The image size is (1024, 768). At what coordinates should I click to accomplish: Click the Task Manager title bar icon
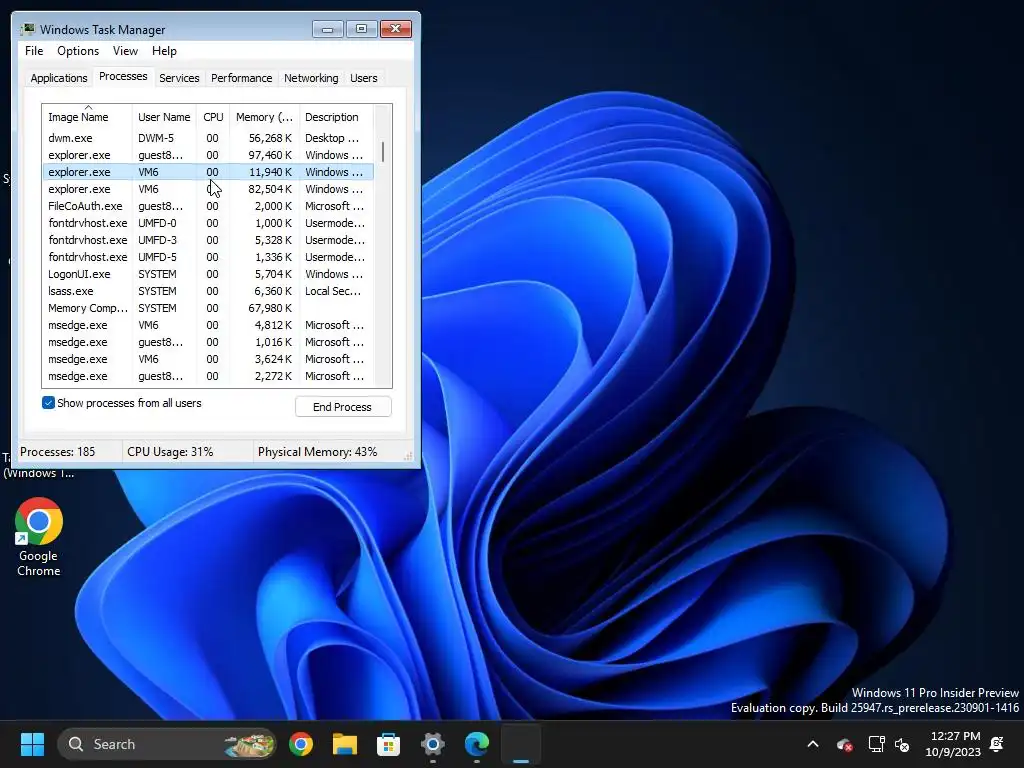point(27,29)
